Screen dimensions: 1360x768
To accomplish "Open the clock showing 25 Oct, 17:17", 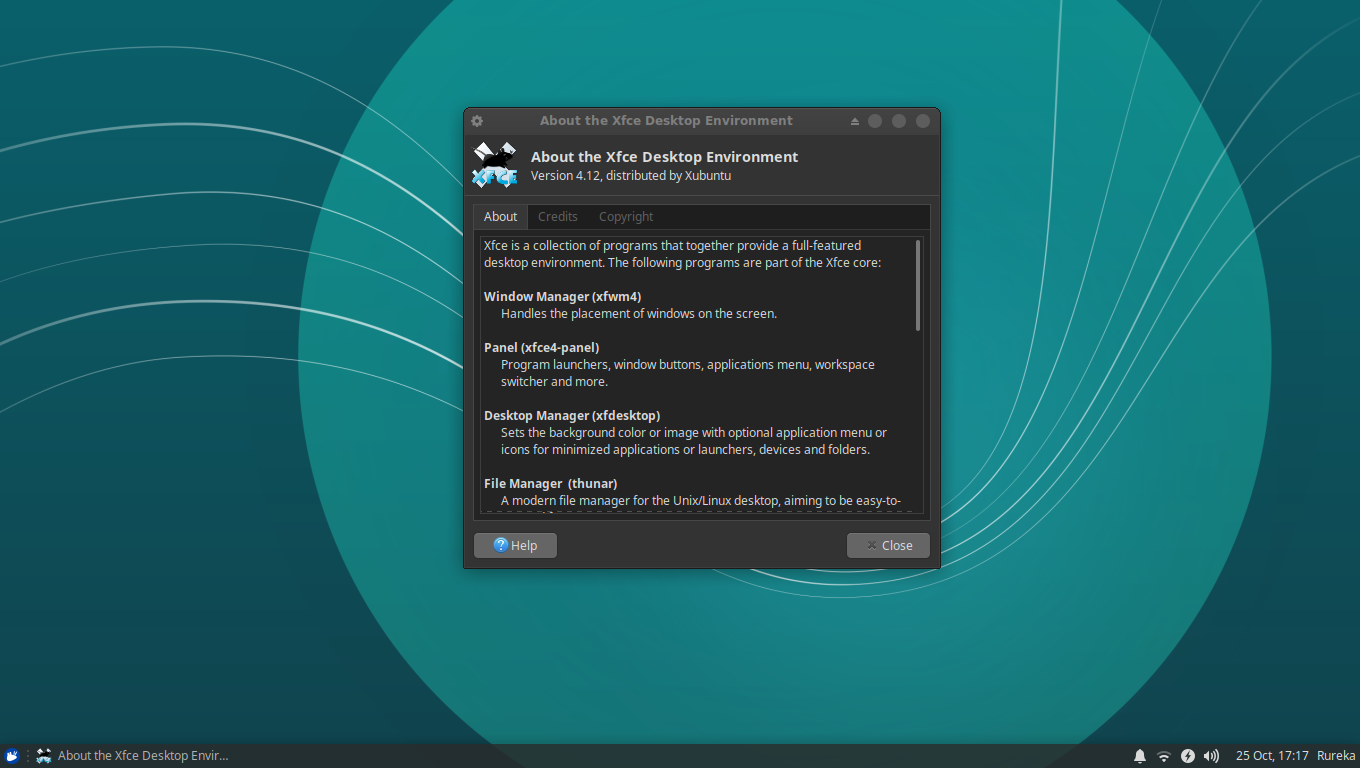I will click(1272, 756).
